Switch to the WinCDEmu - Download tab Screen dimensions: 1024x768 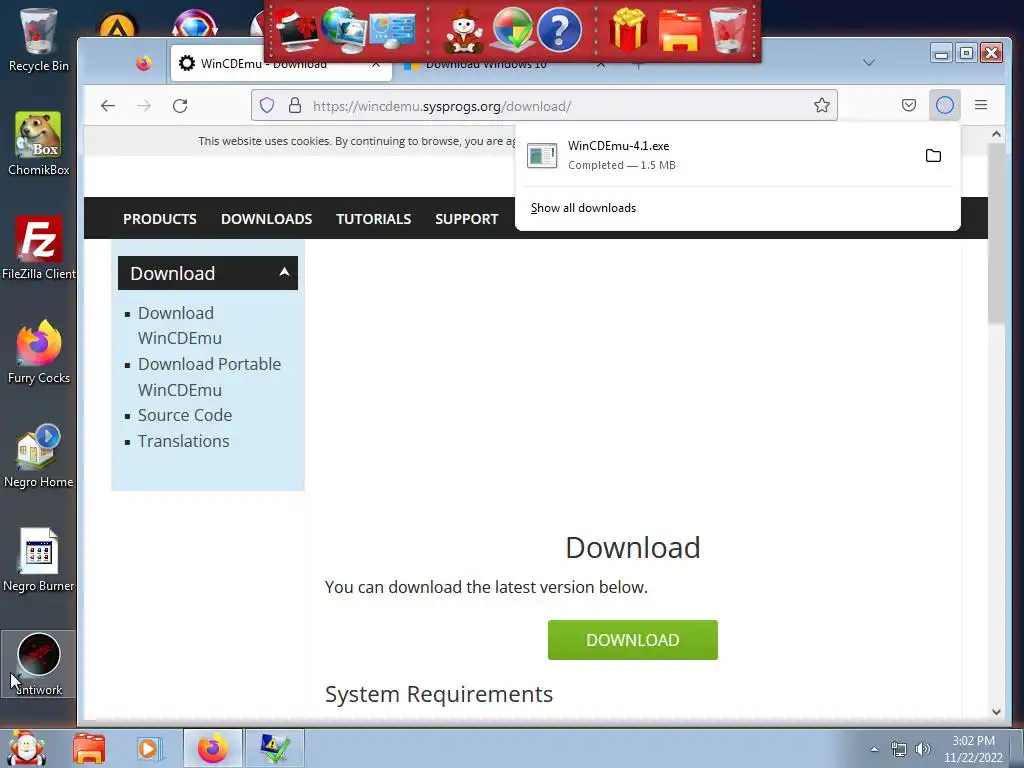pyautogui.click(x=281, y=63)
